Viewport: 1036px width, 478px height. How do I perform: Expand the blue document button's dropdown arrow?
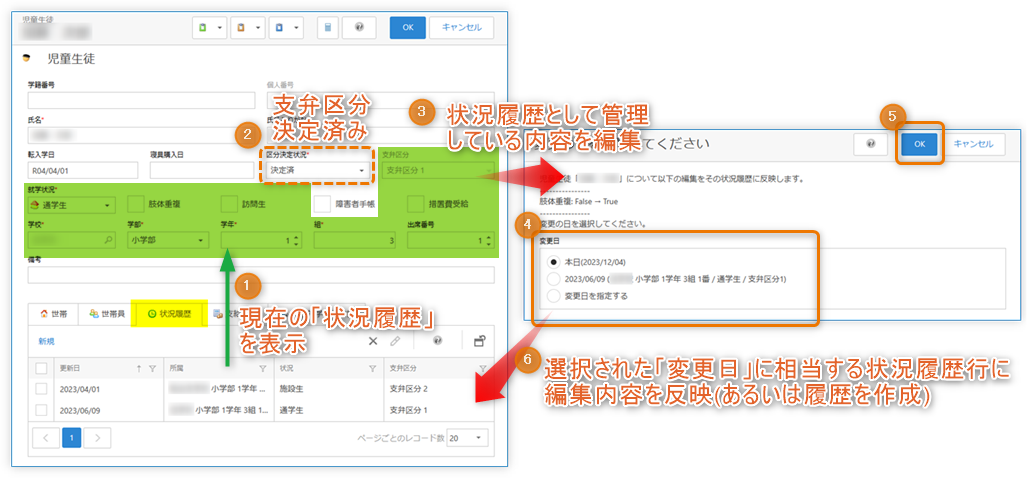pos(295,28)
